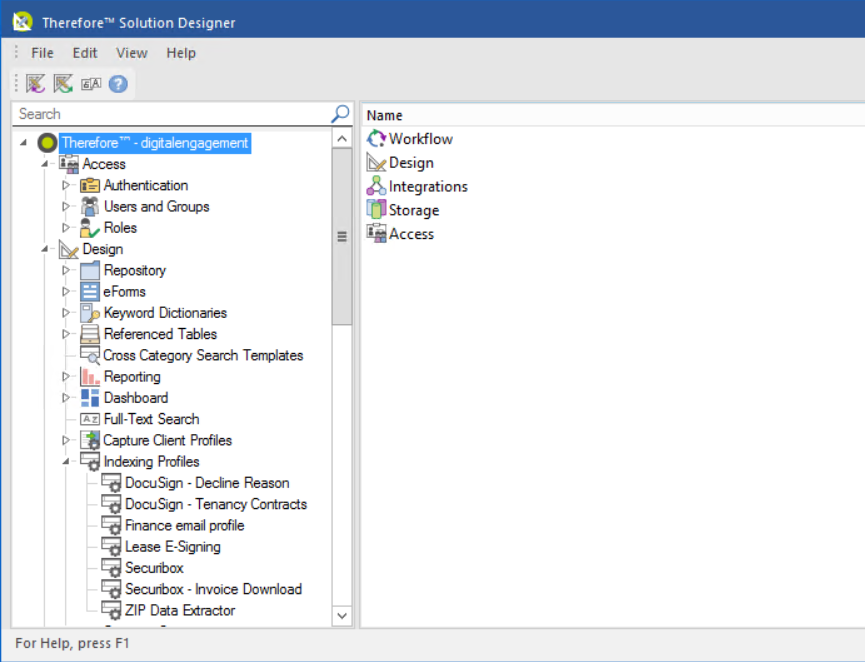The image size is (865, 662).
Task: Expand the Dashboard node
Action: coord(66,398)
